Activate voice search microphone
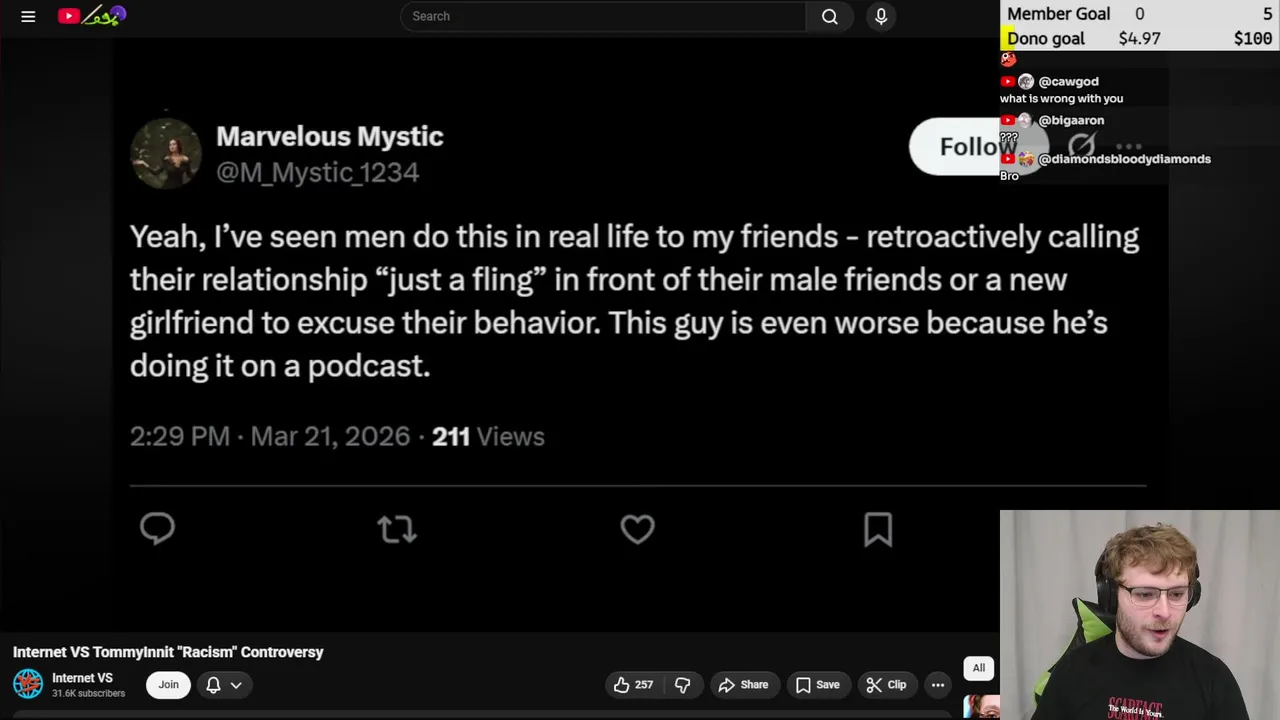 click(881, 16)
